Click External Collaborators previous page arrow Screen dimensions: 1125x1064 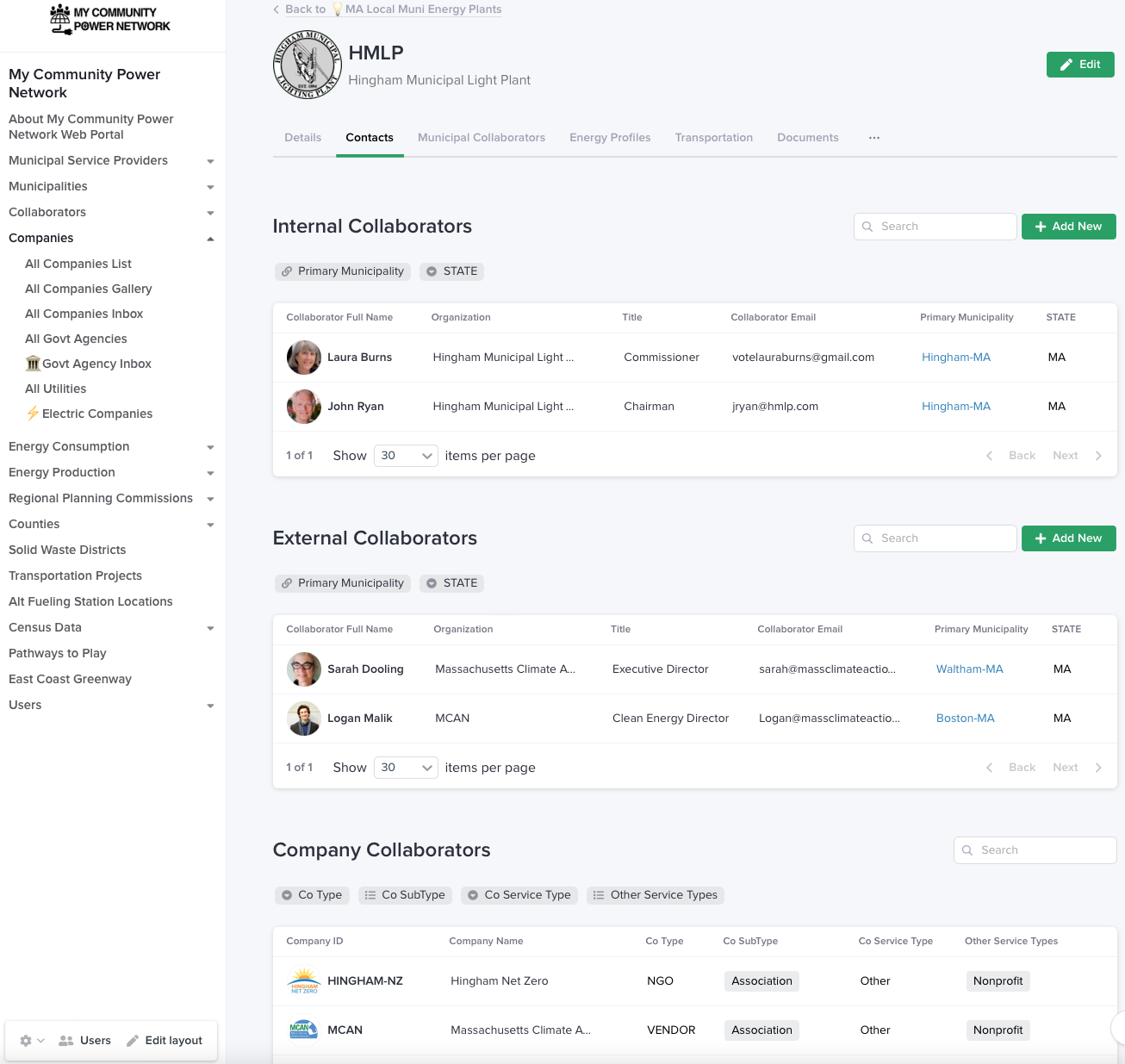pos(989,768)
